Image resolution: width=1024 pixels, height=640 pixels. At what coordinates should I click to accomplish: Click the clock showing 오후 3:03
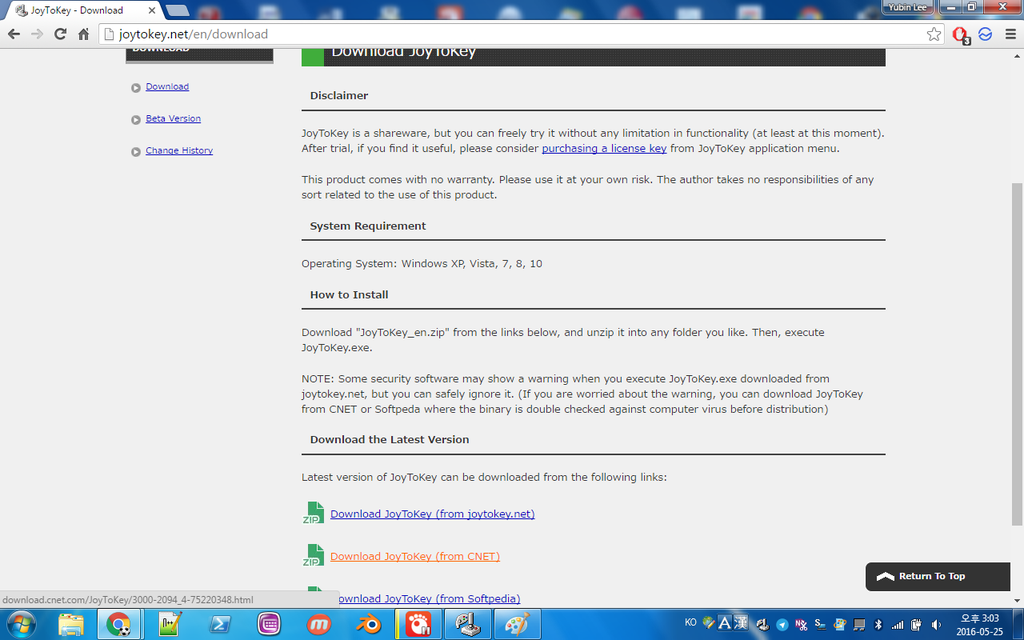tap(979, 624)
